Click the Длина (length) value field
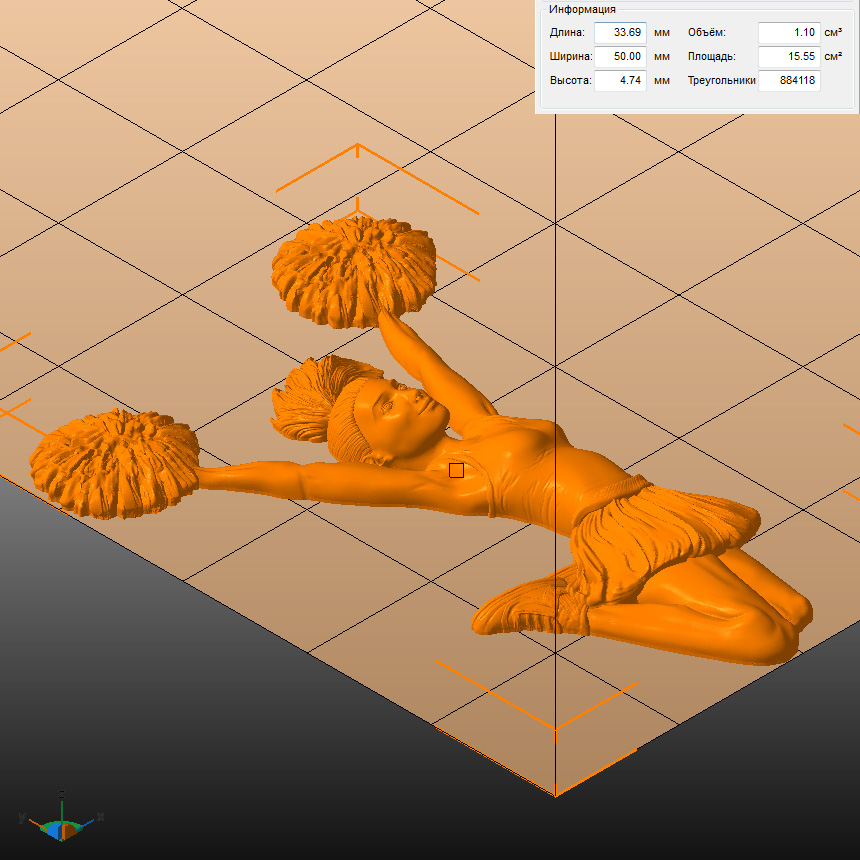This screenshot has width=860, height=860. [620, 32]
